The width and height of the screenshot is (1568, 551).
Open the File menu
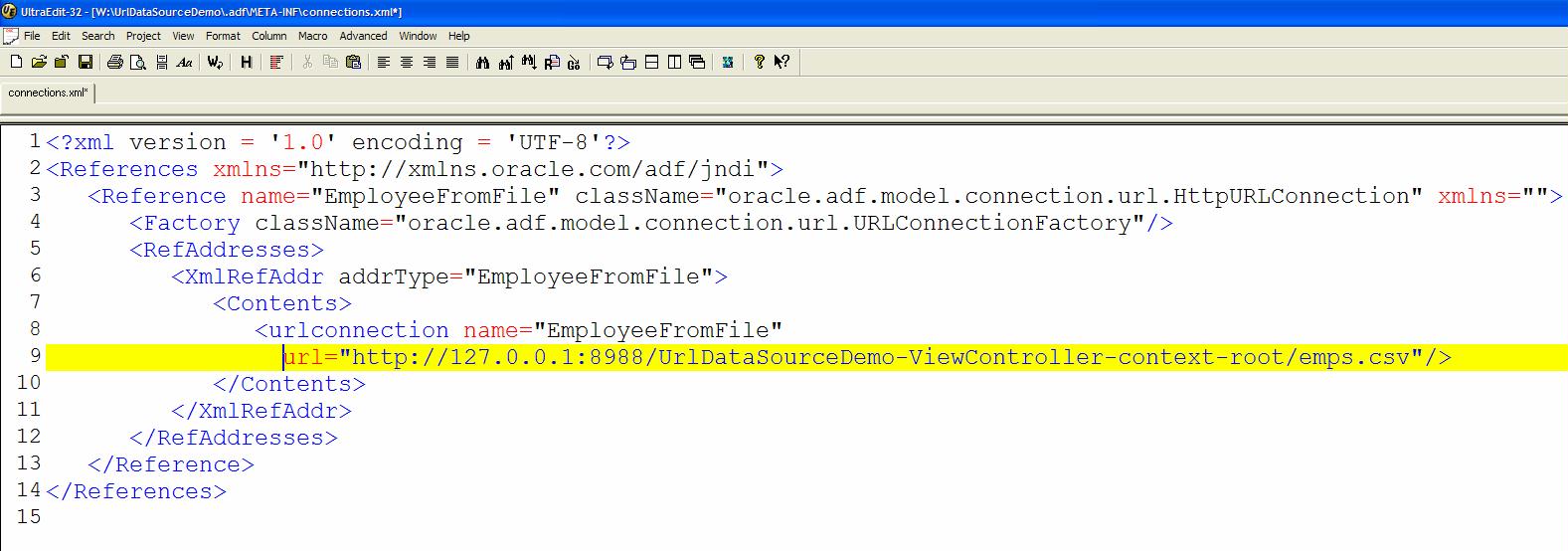click(32, 36)
